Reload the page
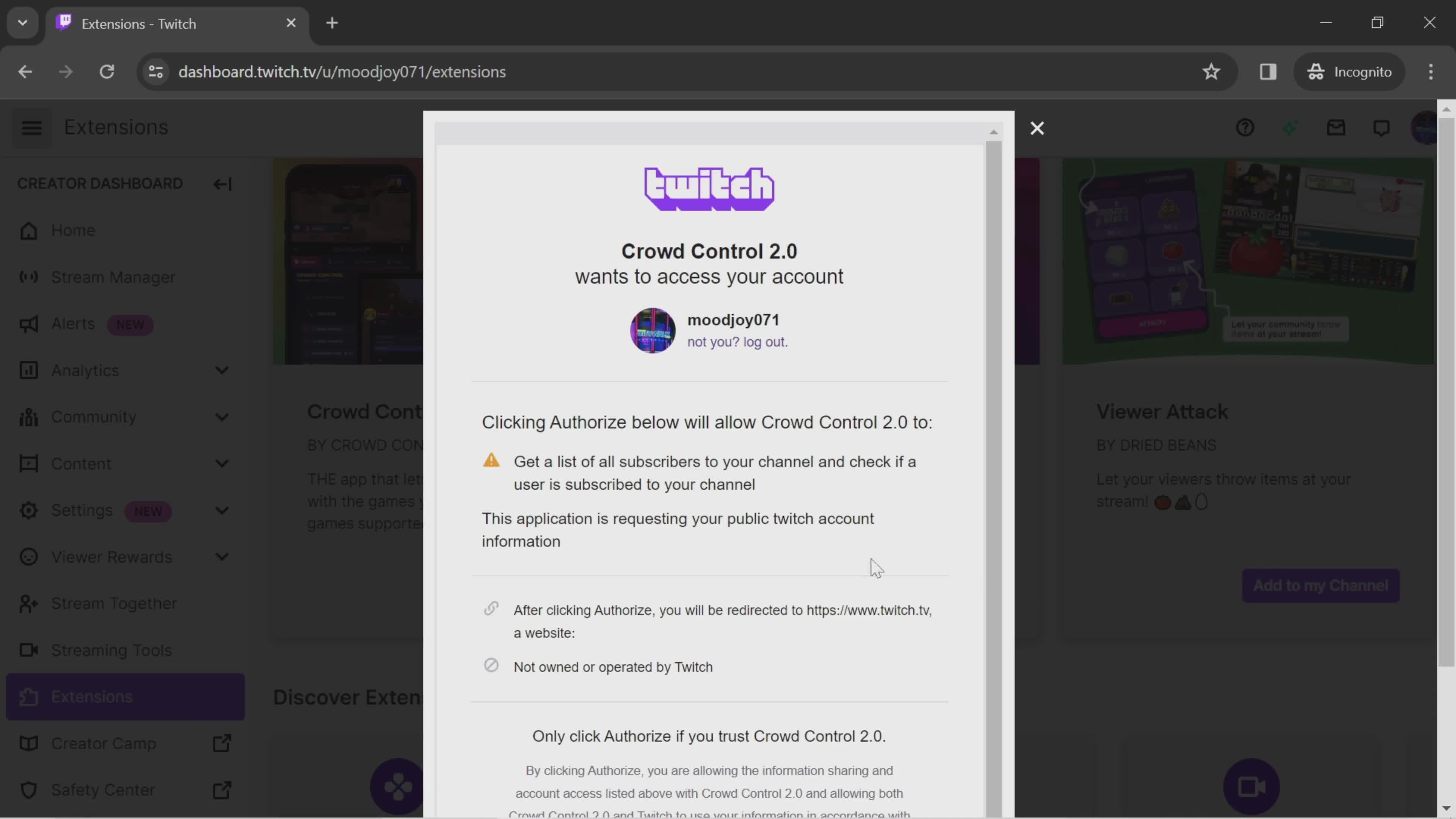The image size is (1456, 819). tap(107, 72)
